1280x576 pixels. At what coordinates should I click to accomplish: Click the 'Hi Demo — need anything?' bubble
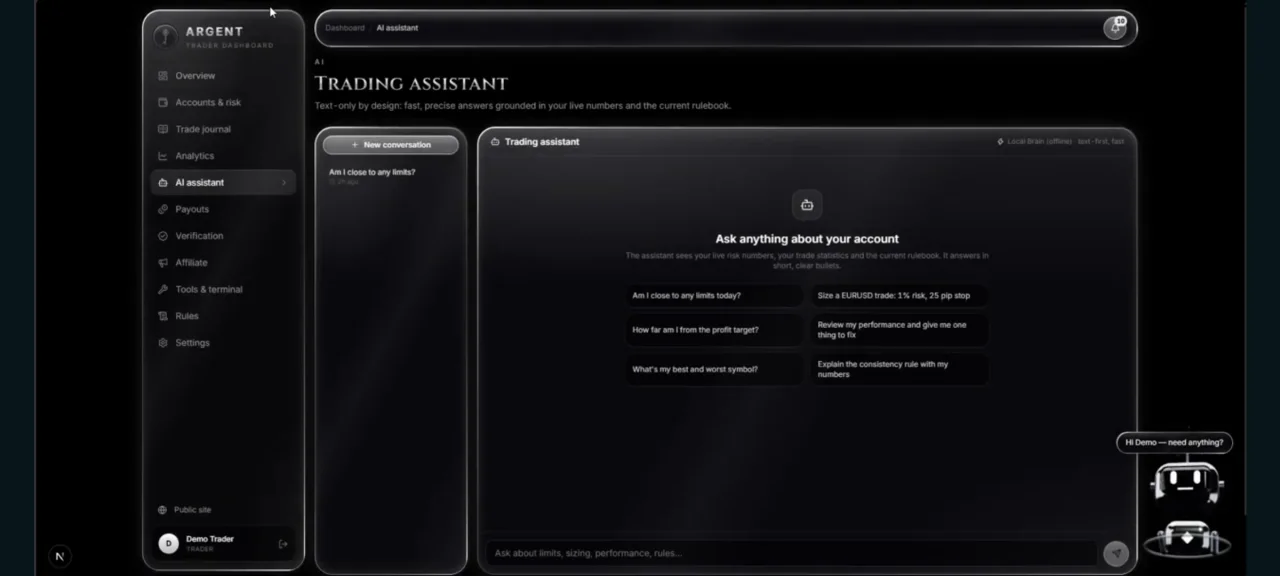[x=1174, y=442]
